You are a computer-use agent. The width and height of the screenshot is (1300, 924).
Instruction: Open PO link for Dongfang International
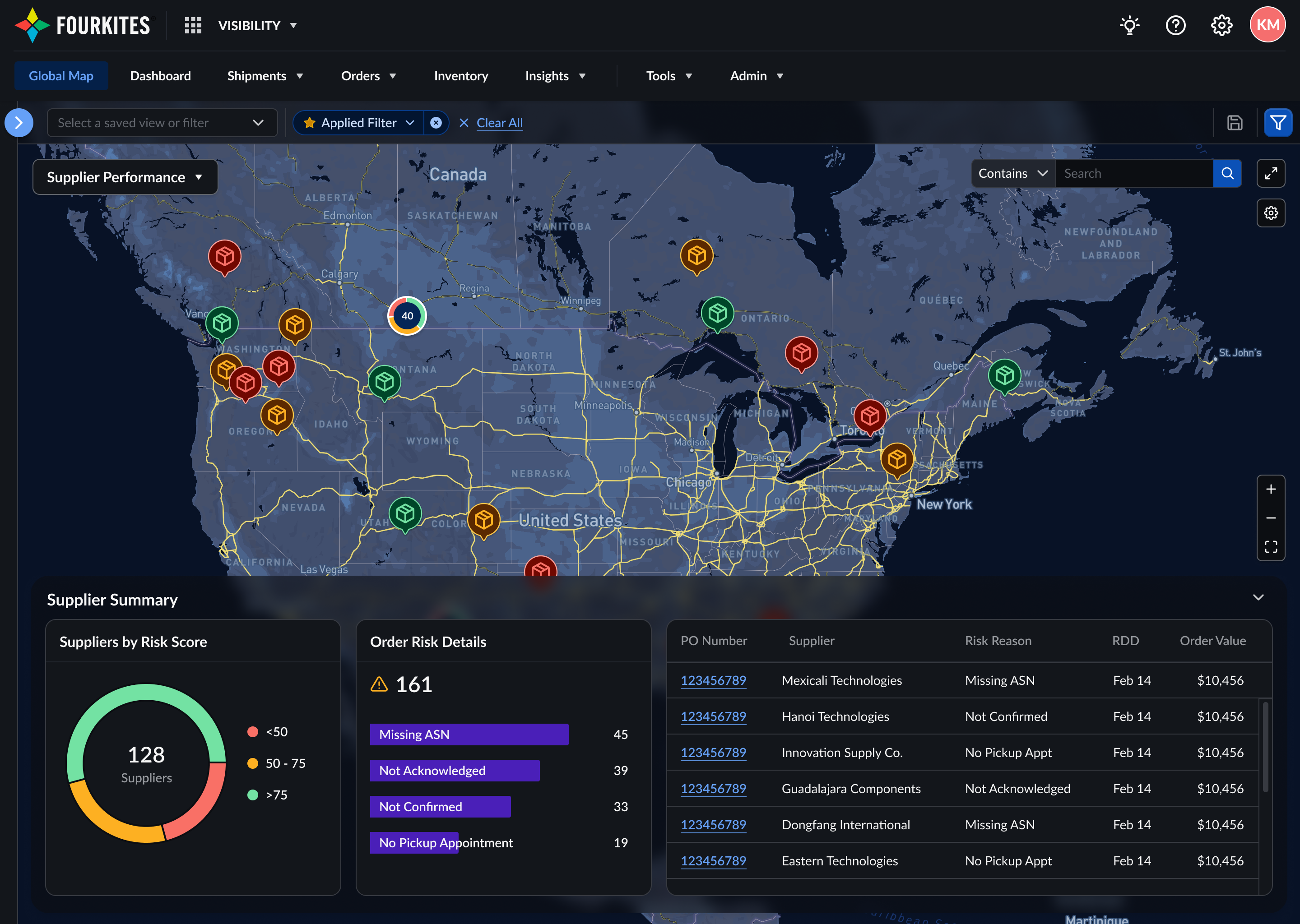coord(713,825)
